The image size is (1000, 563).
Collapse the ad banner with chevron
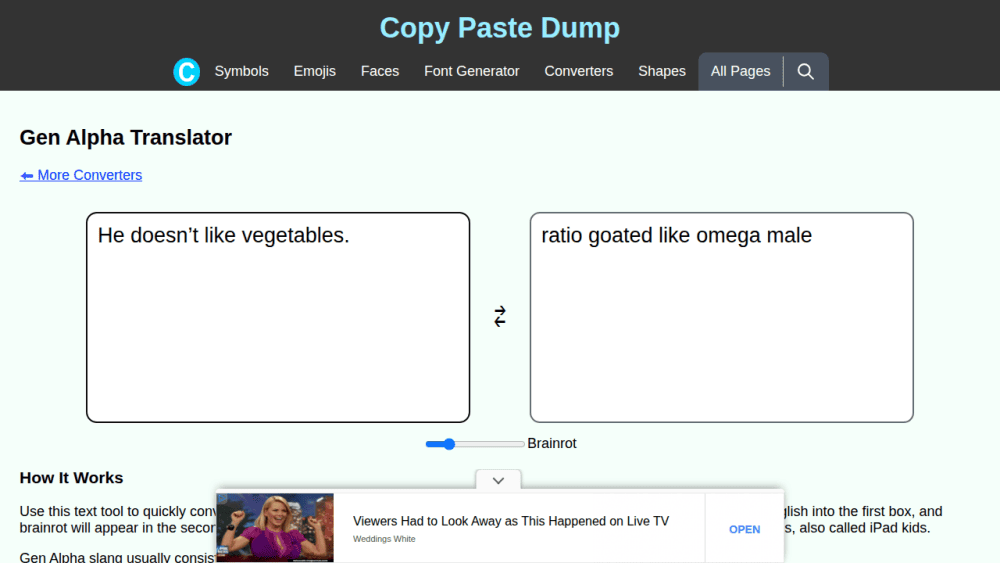498,480
